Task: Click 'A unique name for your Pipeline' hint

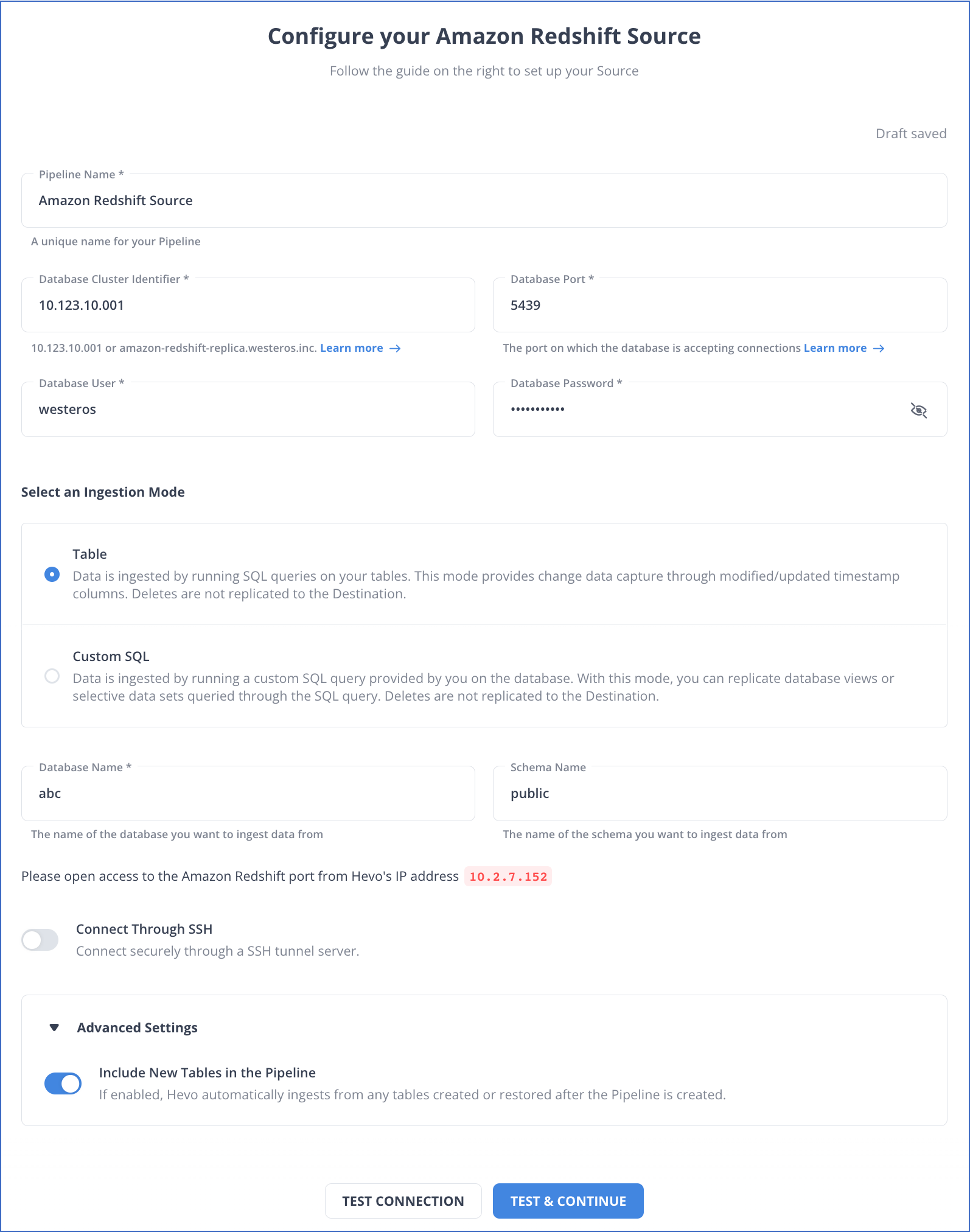Action: pyautogui.click(x=116, y=242)
